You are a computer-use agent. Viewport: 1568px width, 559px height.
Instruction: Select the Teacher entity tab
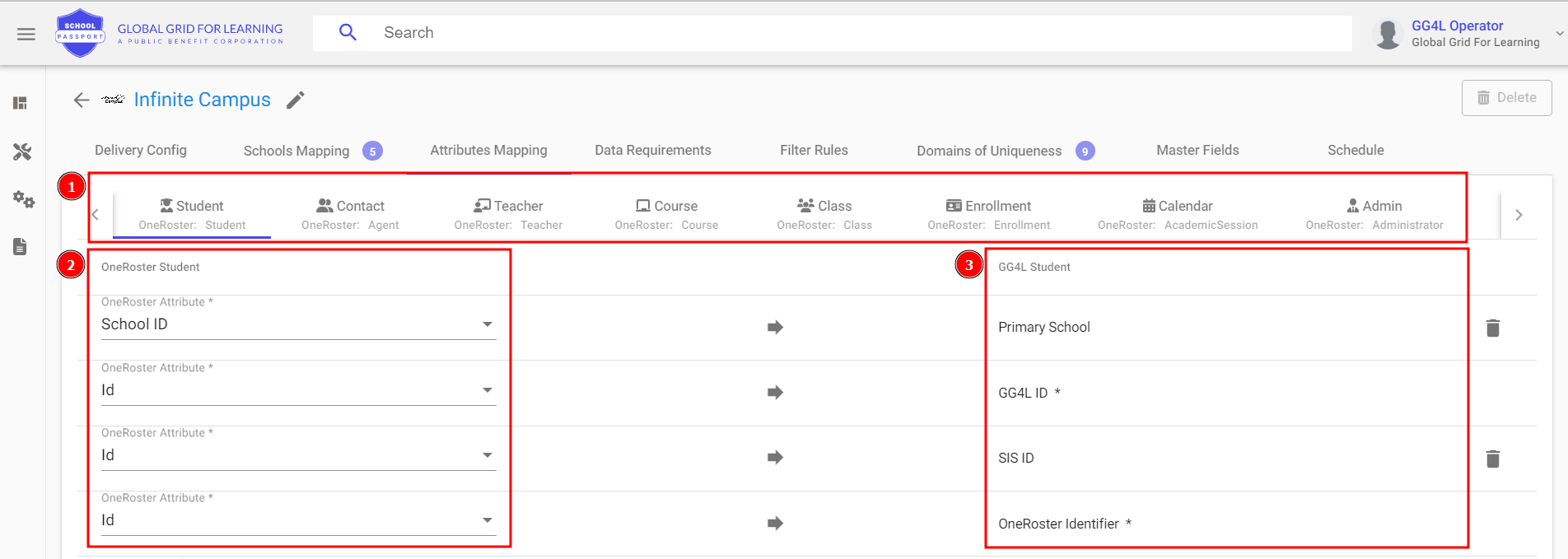pyautogui.click(x=508, y=215)
